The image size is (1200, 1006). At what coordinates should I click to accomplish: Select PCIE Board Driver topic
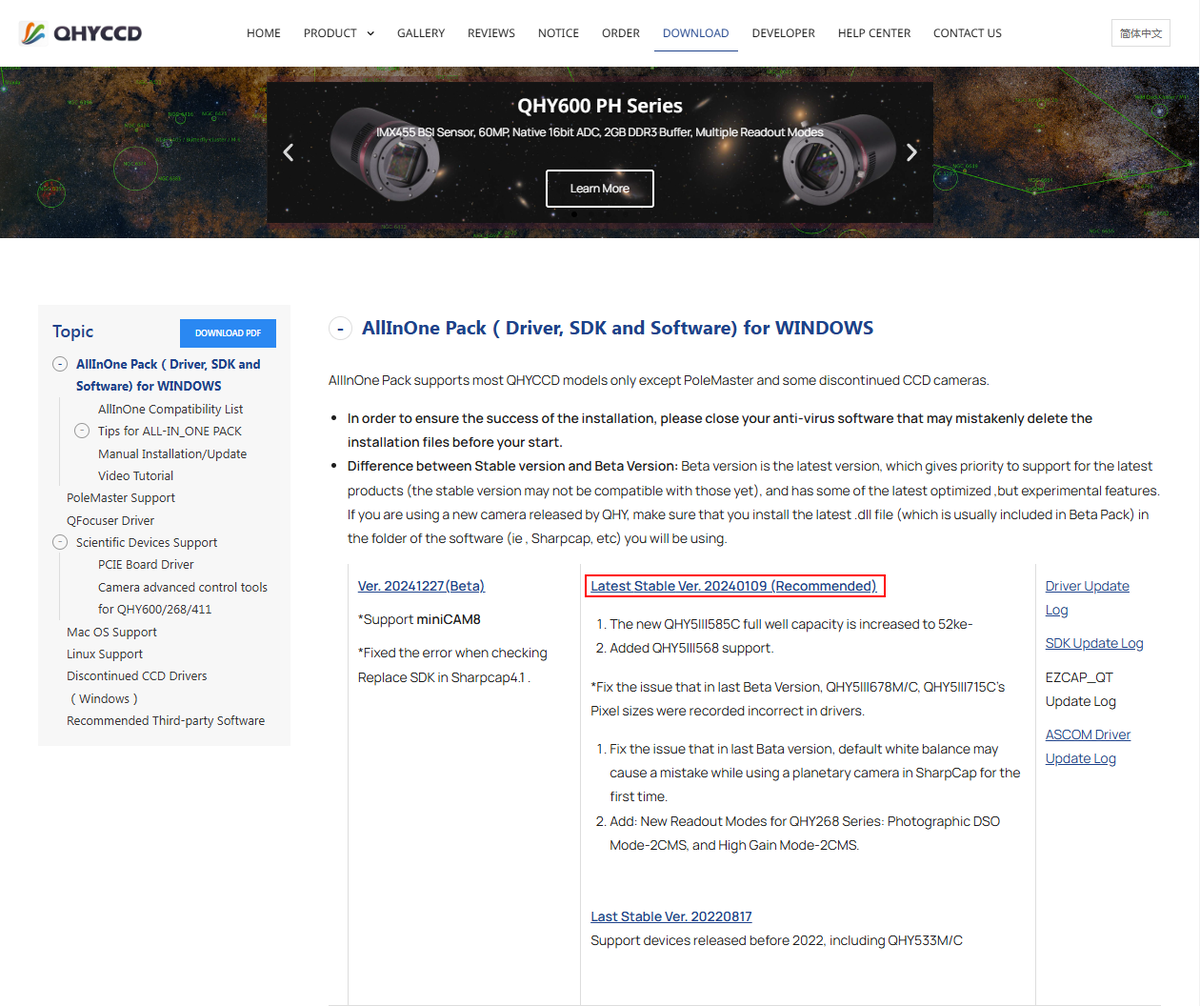146,565
